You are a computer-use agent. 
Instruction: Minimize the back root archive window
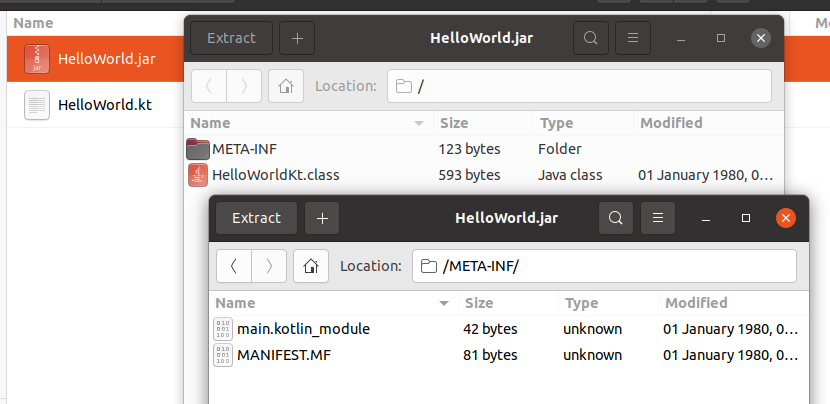coord(681,38)
